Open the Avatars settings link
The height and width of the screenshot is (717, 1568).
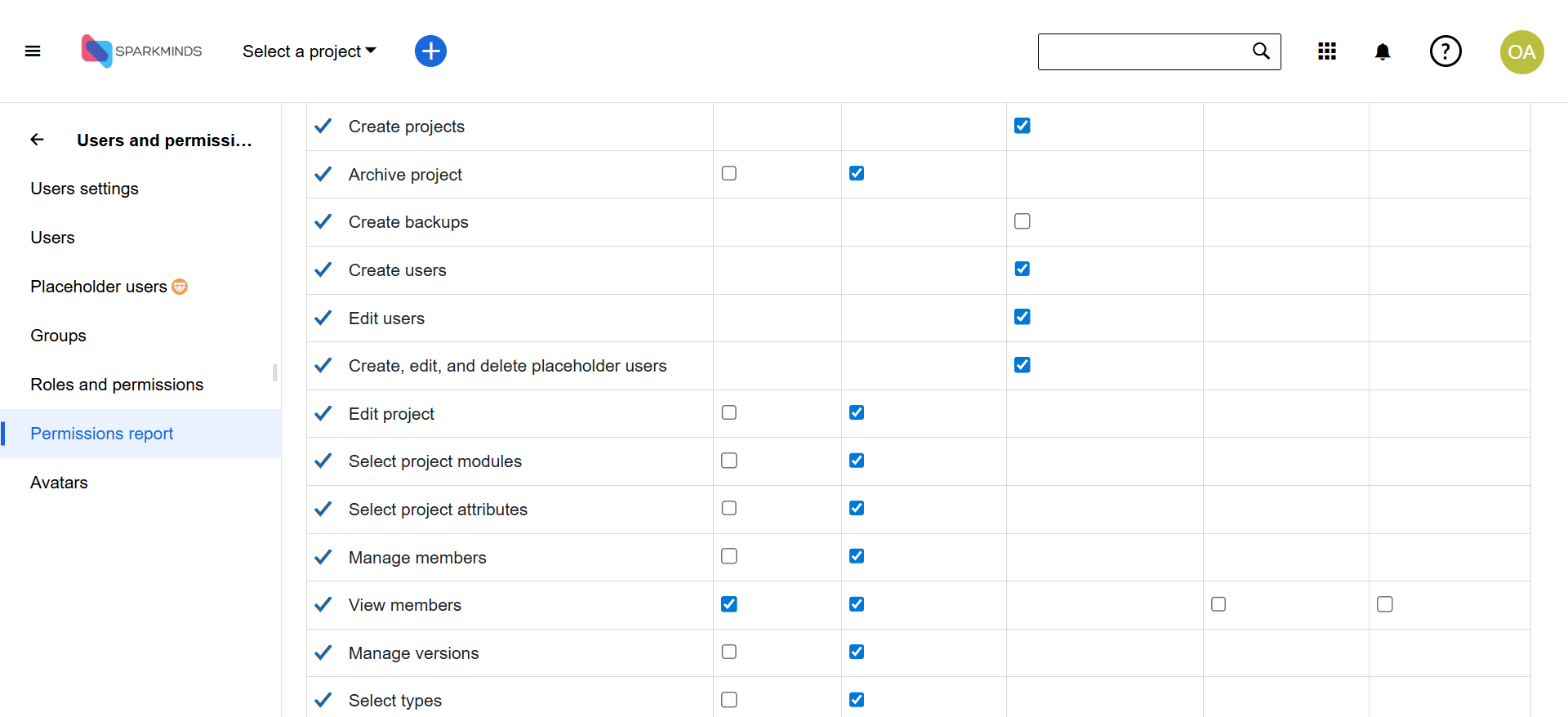pyautogui.click(x=59, y=483)
